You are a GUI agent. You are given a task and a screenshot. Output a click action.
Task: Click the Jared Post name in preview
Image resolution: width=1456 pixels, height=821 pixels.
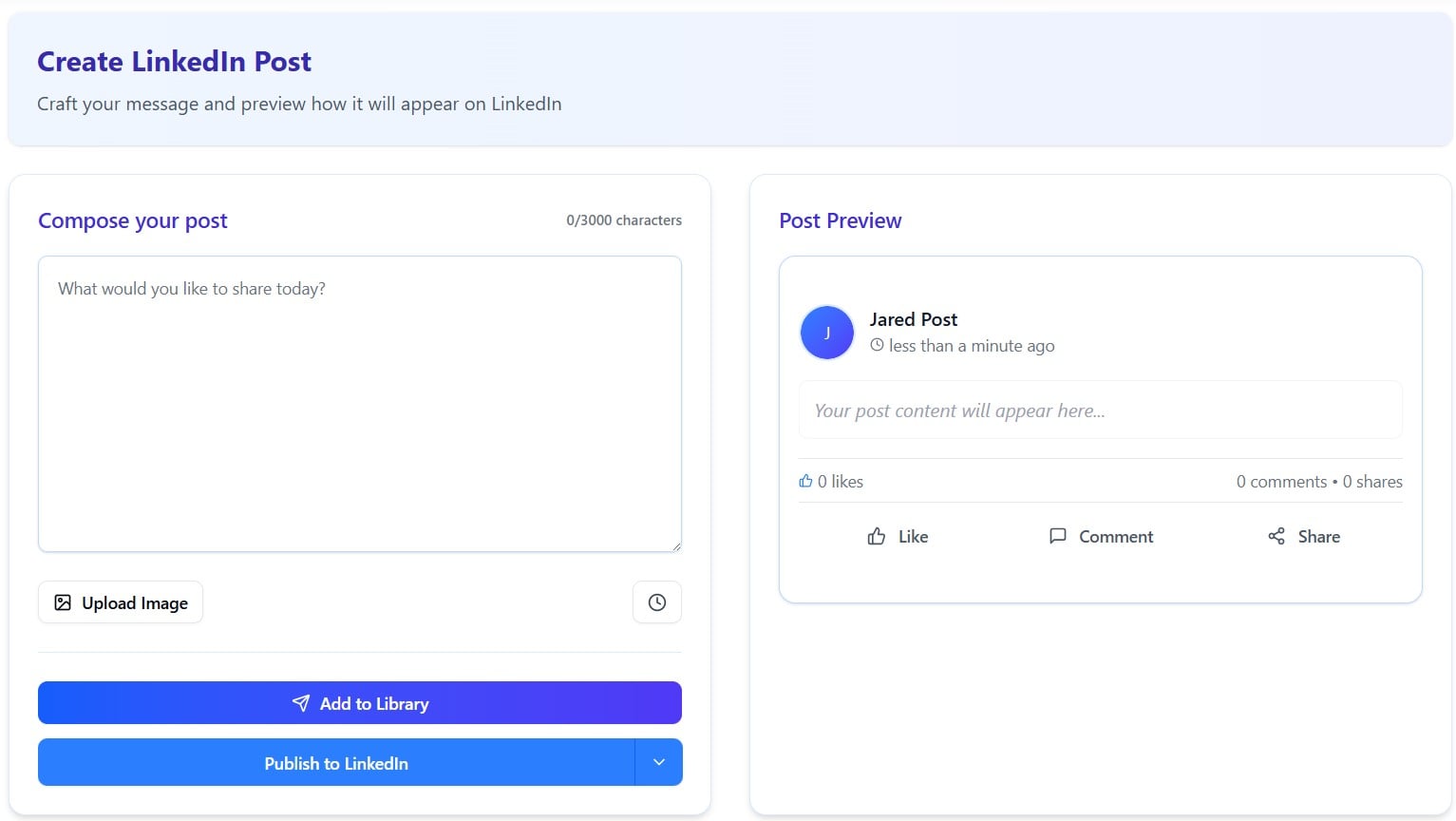point(914,319)
